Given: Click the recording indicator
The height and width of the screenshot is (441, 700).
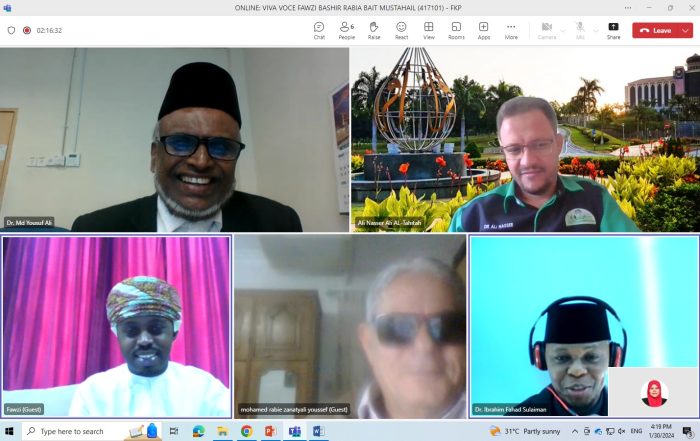Looking at the screenshot, I should pos(27,30).
